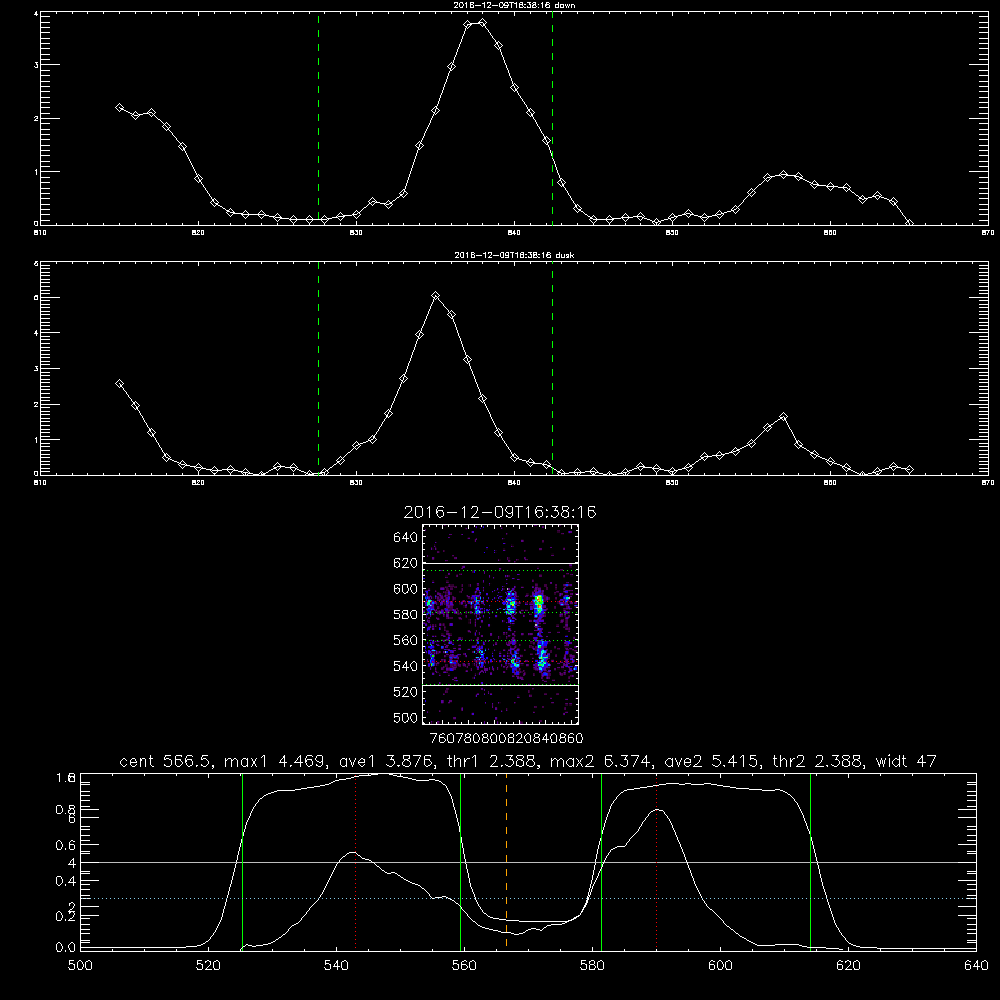This screenshot has width=1000, height=1000.
Task: Click y-axis label 560 beside the heatmap
Action: pyautogui.click(x=406, y=640)
